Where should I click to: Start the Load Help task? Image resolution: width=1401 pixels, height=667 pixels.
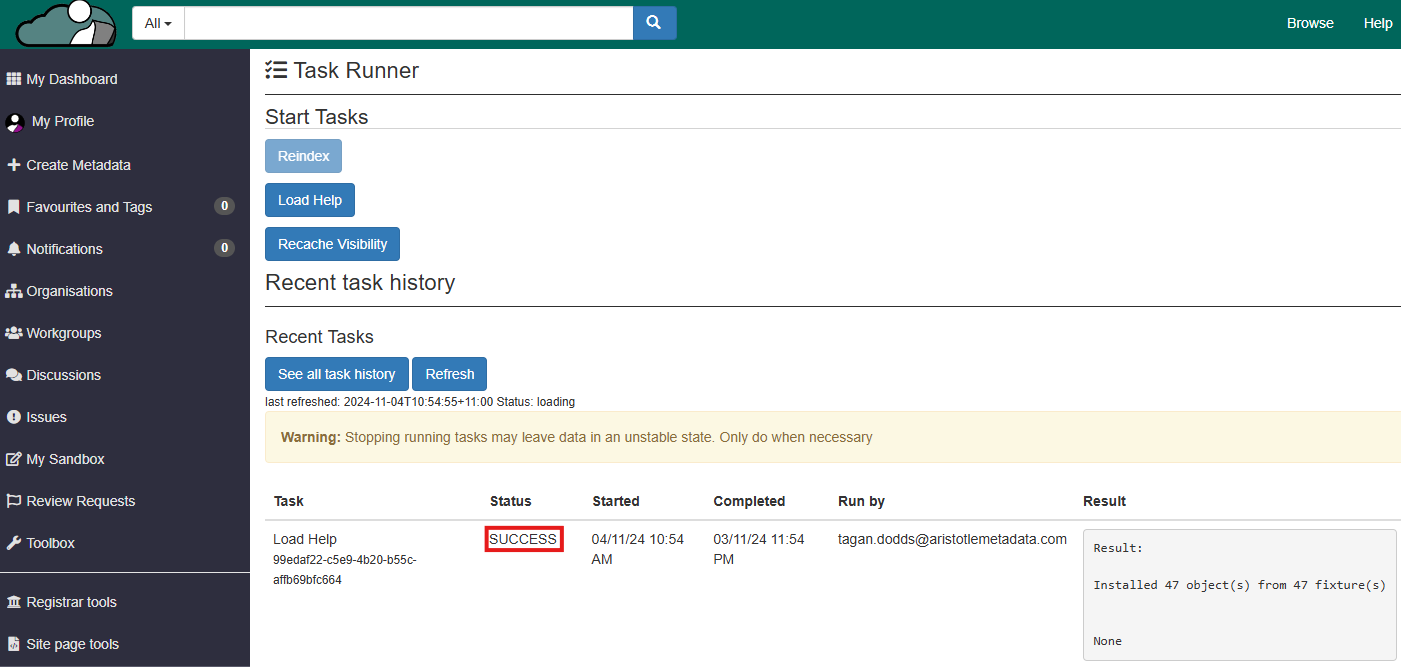(x=310, y=200)
